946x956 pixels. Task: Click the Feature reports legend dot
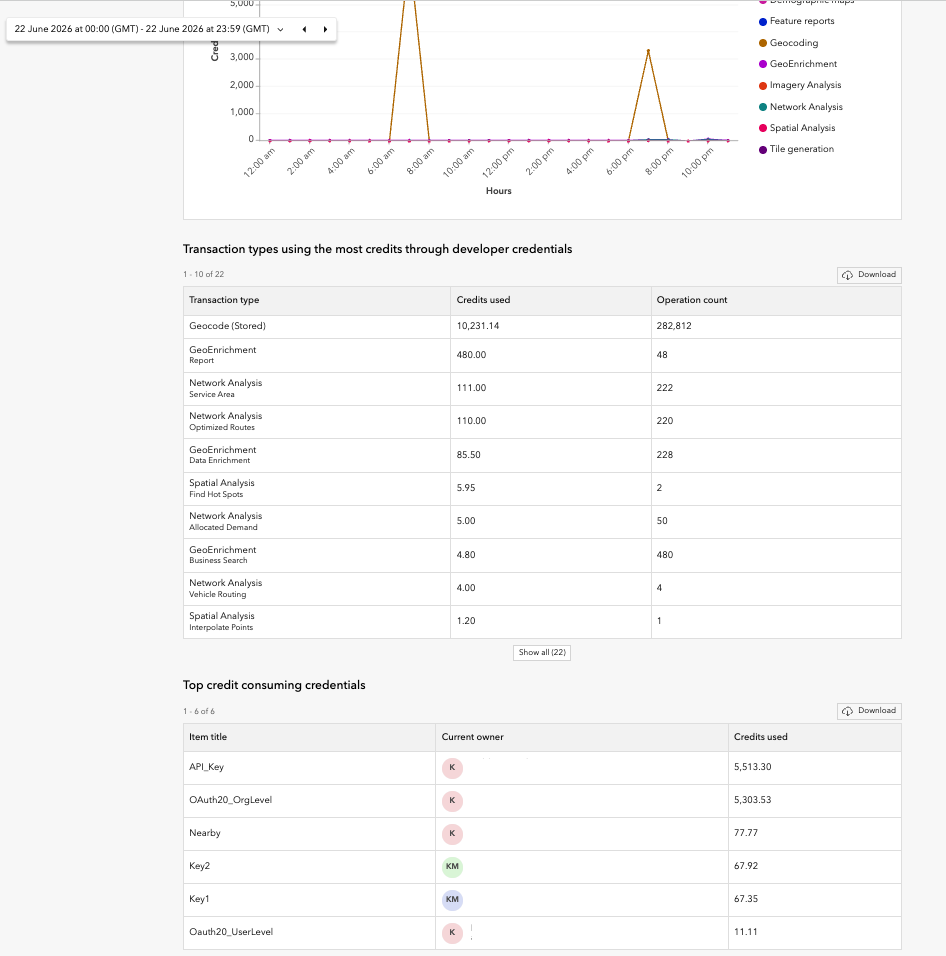click(x=763, y=22)
